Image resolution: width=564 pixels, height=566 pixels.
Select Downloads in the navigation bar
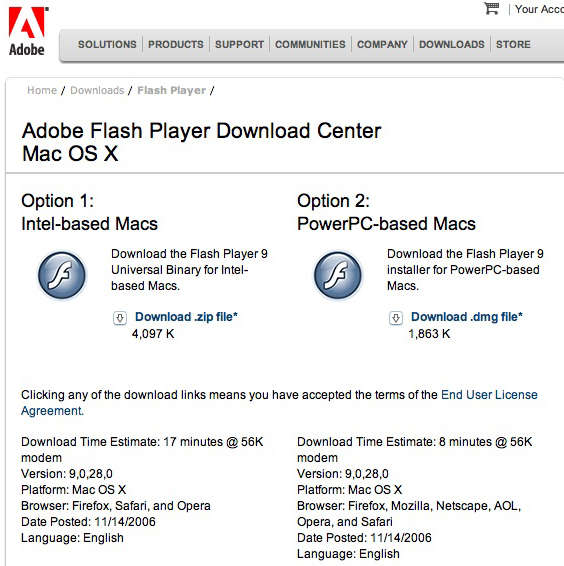(451, 44)
